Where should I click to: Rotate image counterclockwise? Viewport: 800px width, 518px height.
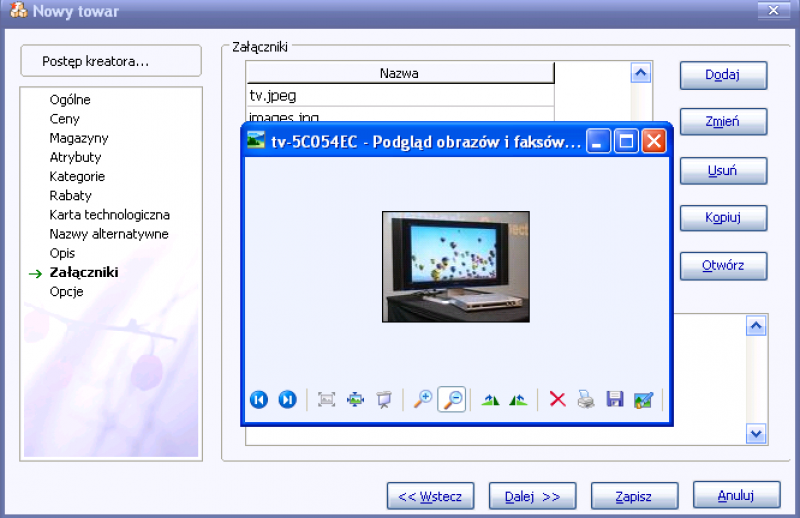point(518,400)
